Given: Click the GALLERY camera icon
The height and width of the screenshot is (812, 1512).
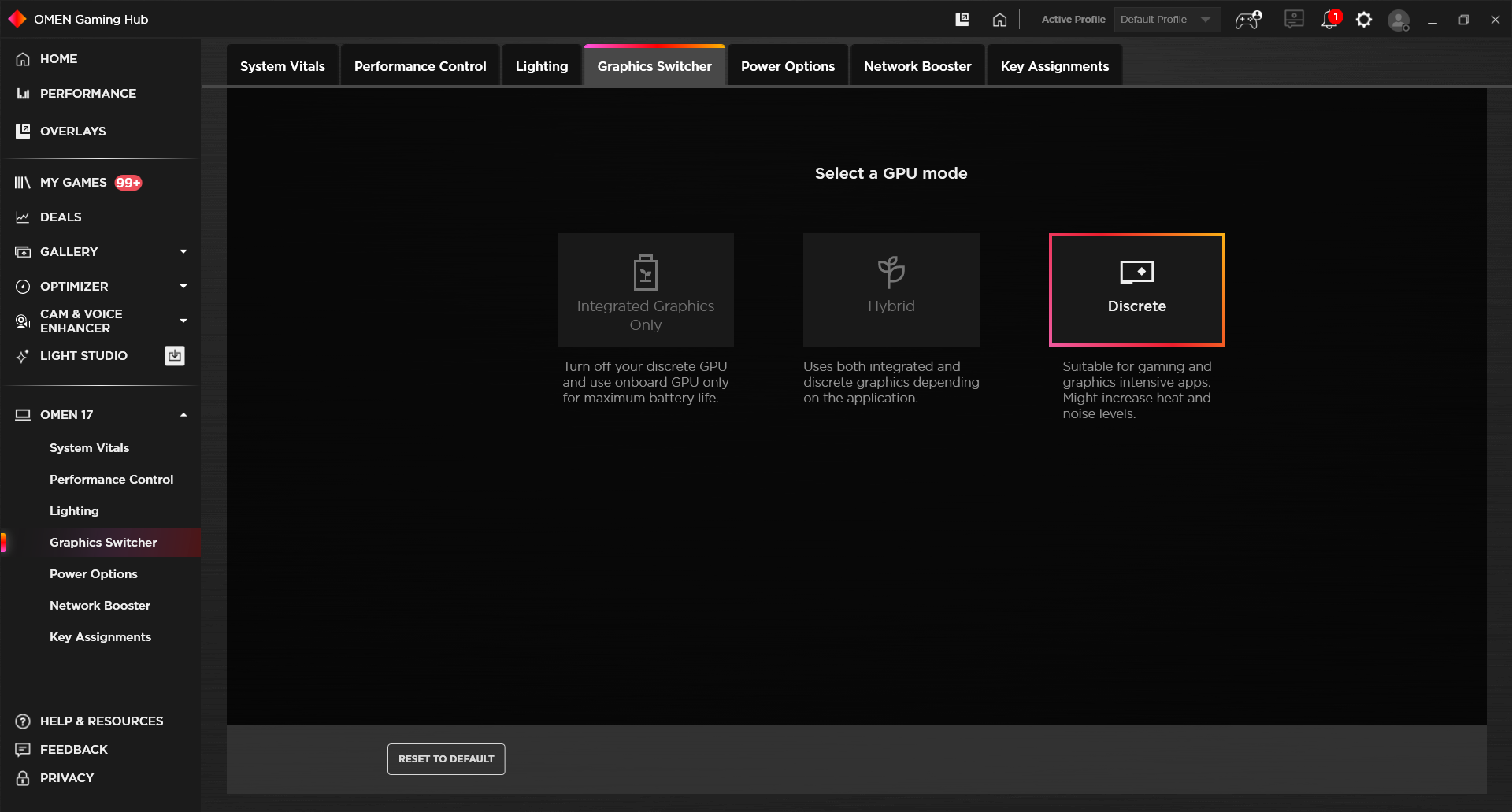Looking at the screenshot, I should tap(23, 251).
